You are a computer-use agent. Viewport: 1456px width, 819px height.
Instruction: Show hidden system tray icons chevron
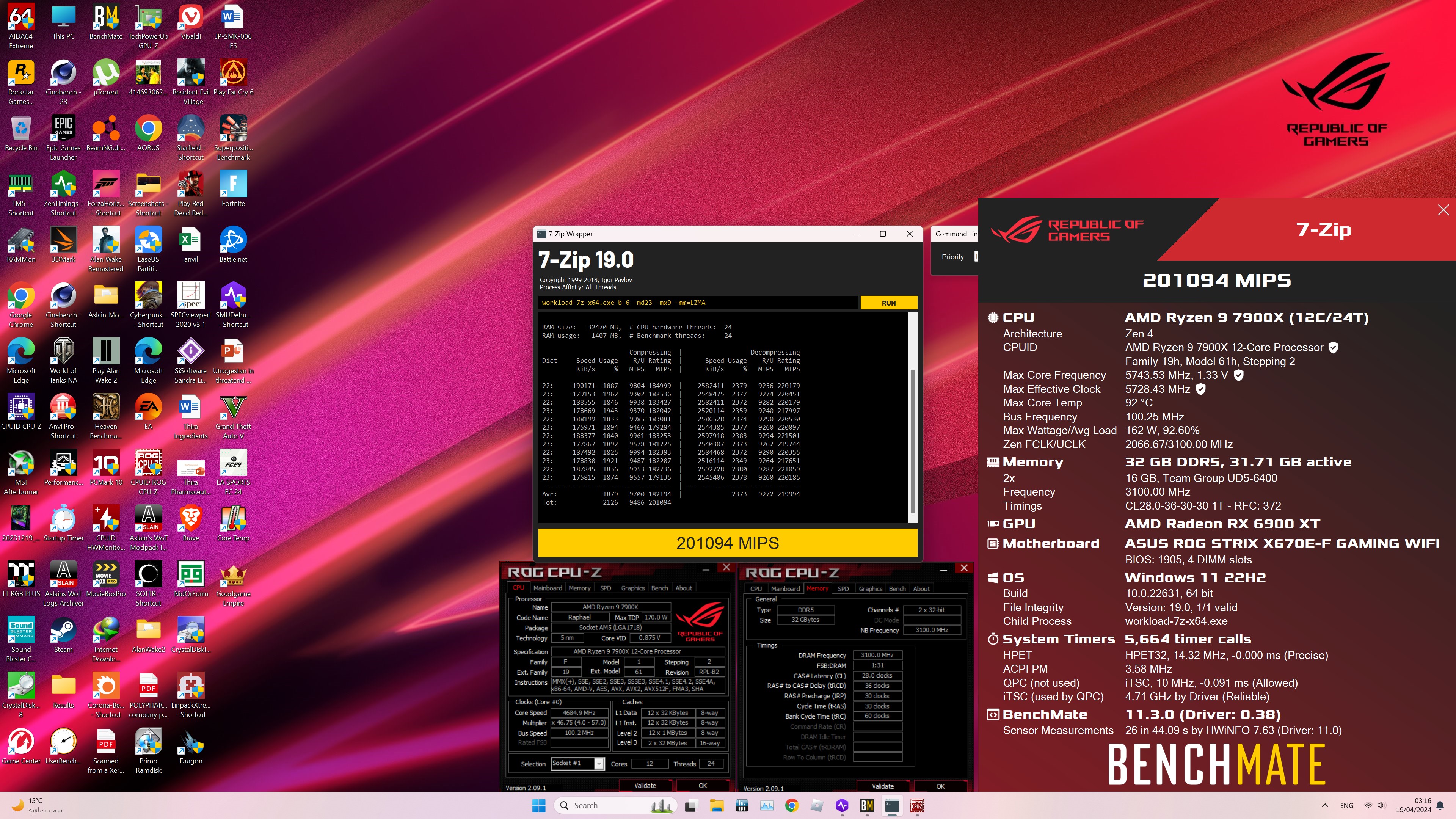[x=1324, y=805]
